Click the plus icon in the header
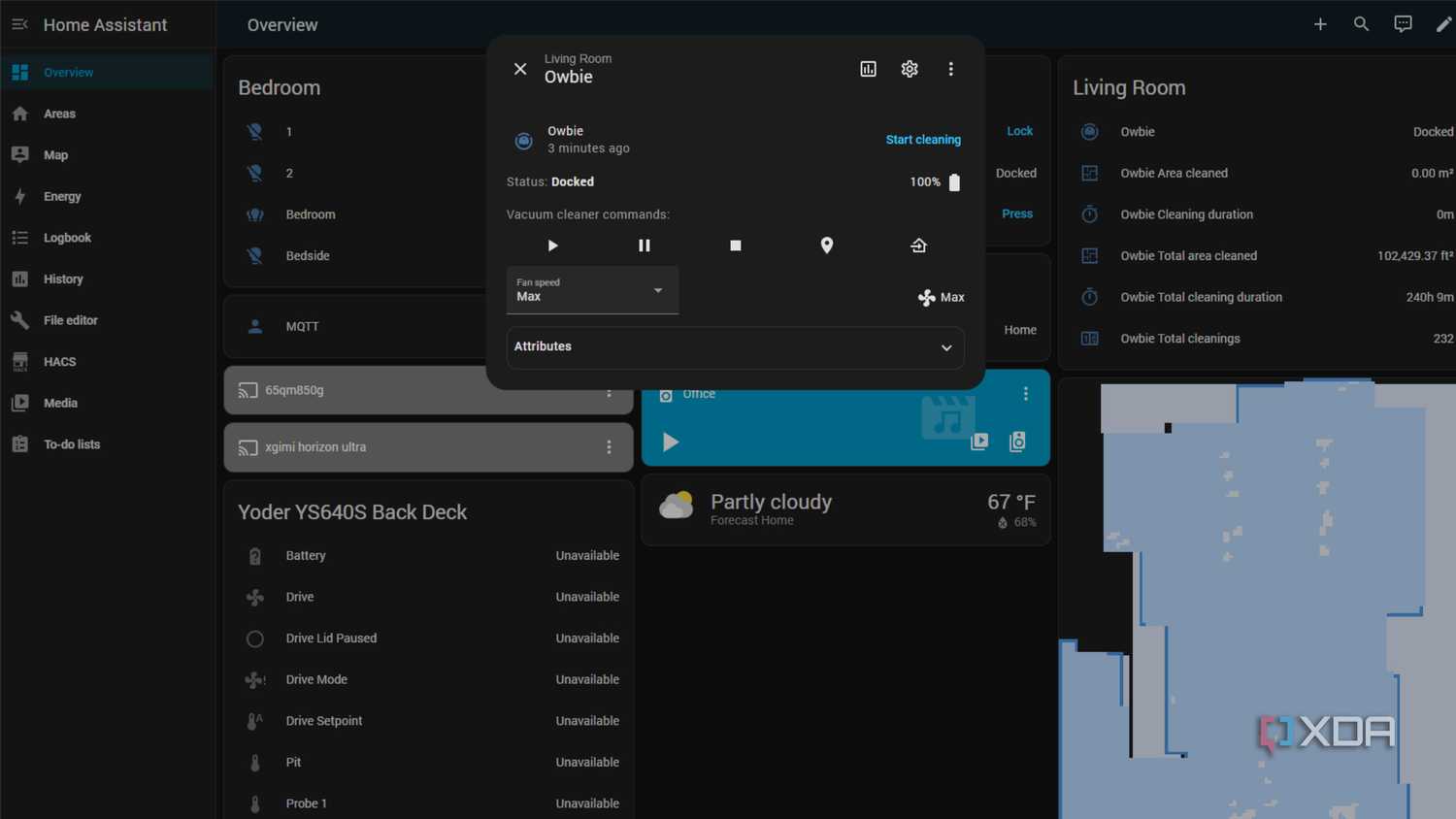The height and width of the screenshot is (819, 1456). tap(1320, 24)
